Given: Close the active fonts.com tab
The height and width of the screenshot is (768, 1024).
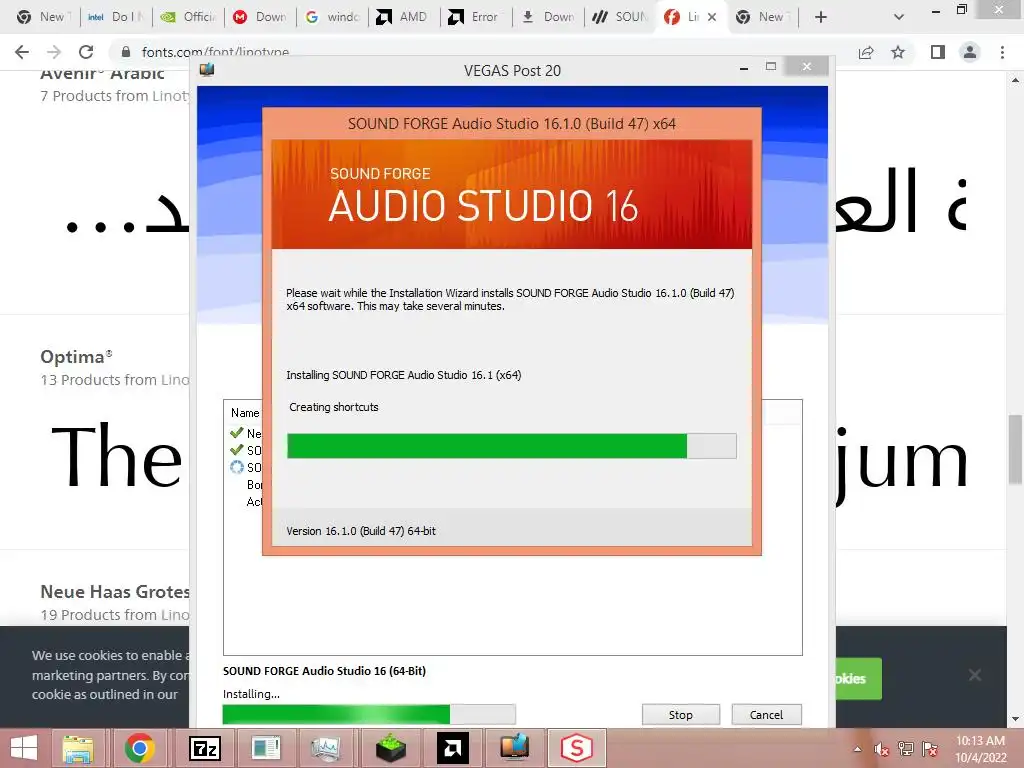Looking at the screenshot, I should (x=712, y=17).
